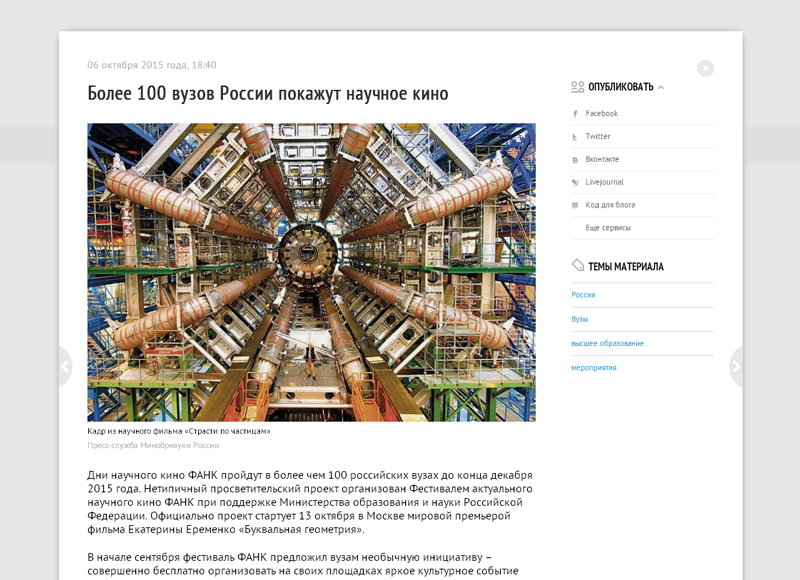Click the Livejournal icon

coord(575,182)
